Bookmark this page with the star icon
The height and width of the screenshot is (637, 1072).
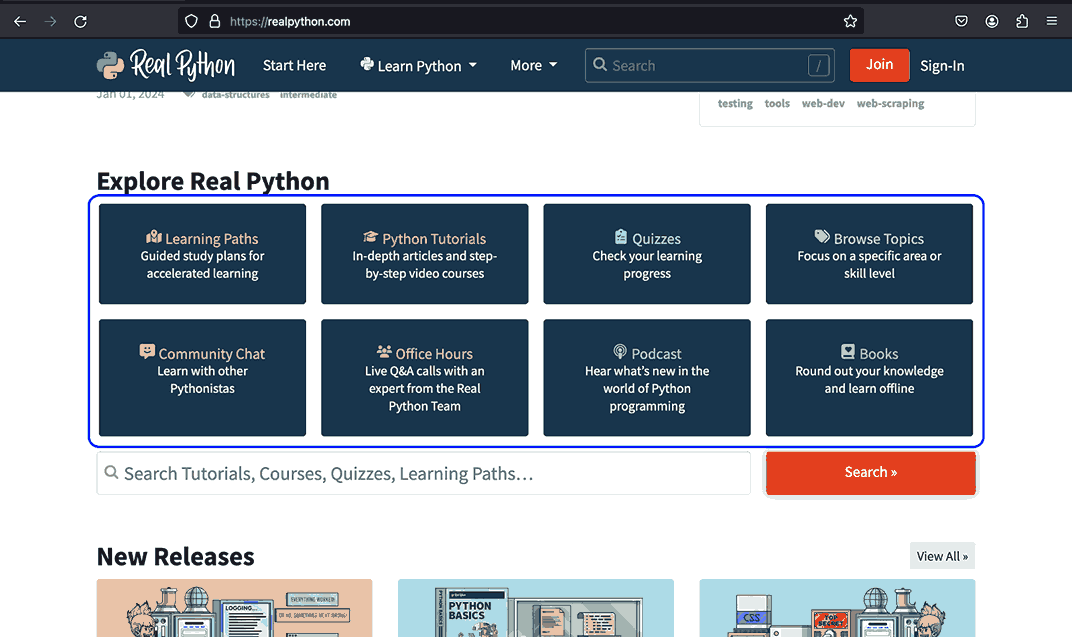pyautogui.click(x=850, y=21)
